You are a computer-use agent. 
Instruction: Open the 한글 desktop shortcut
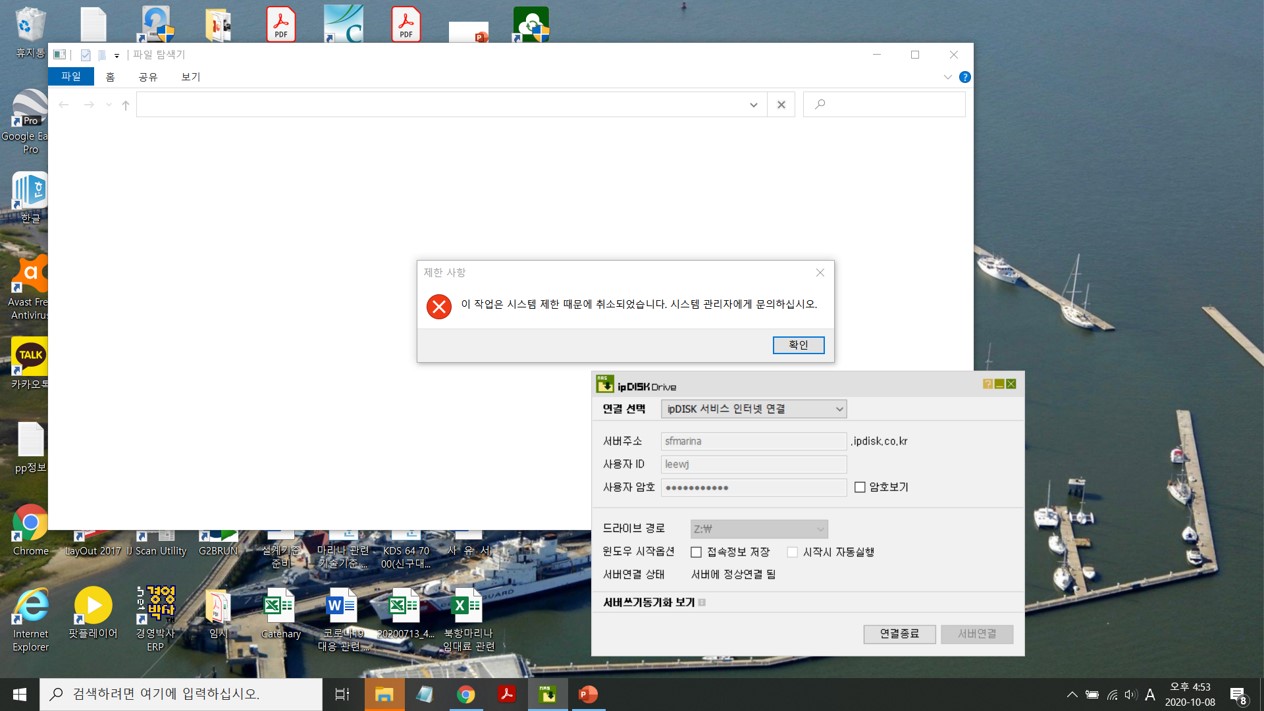tap(30, 197)
